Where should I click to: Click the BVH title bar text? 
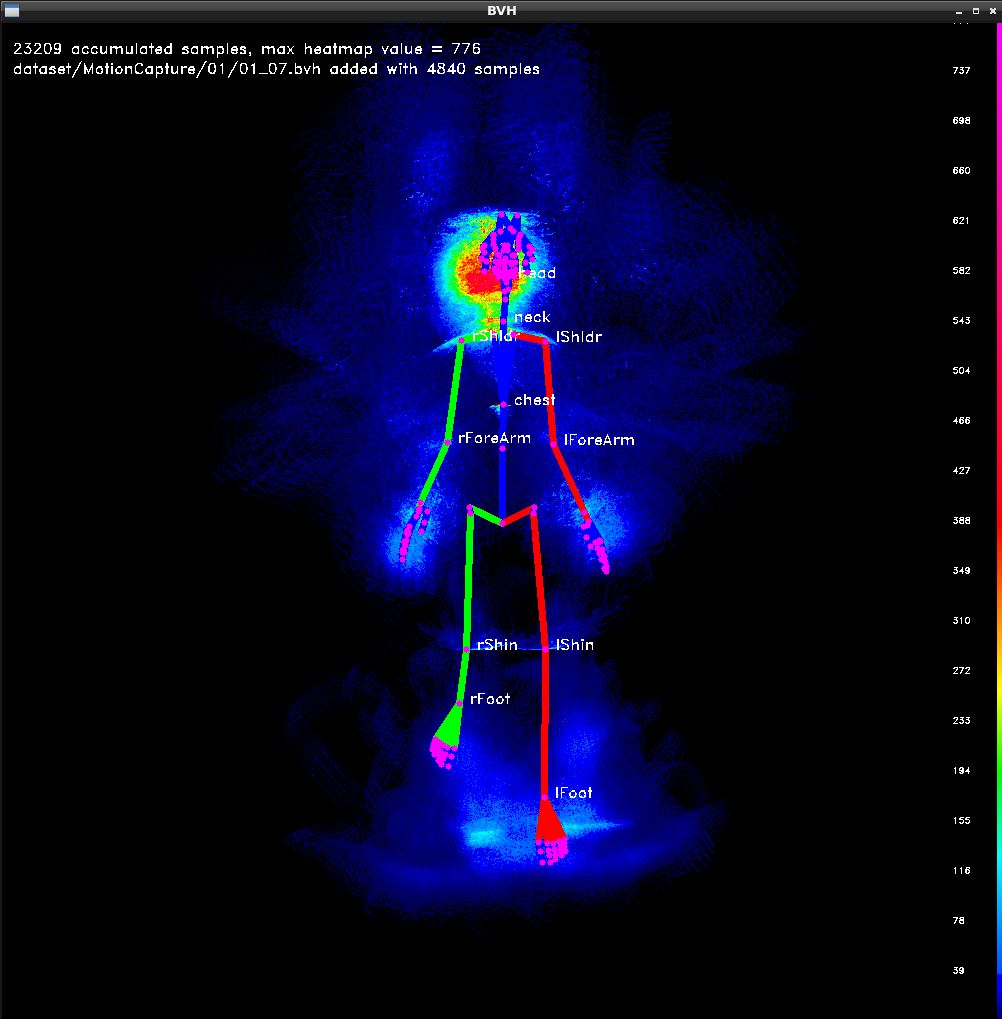tap(501, 10)
